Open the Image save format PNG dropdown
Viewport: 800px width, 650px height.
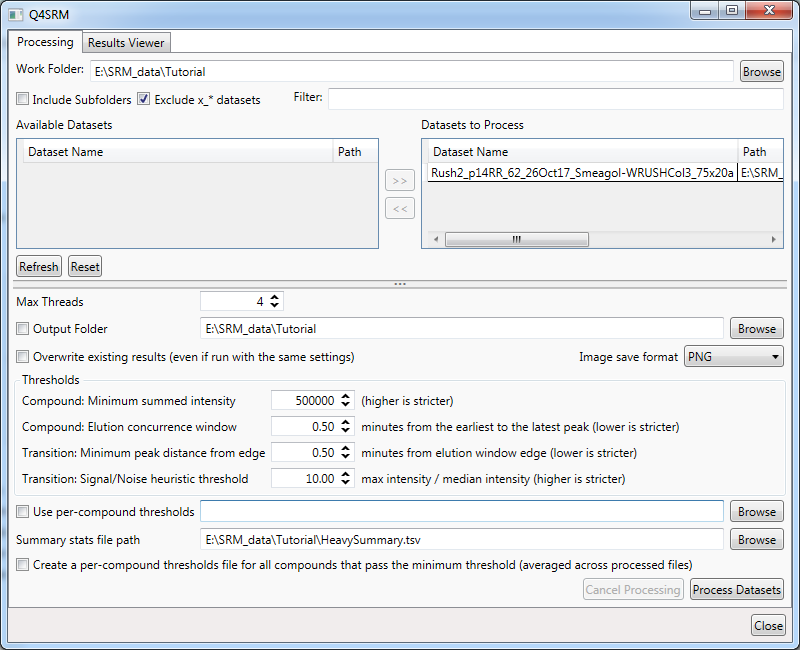(734, 357)
